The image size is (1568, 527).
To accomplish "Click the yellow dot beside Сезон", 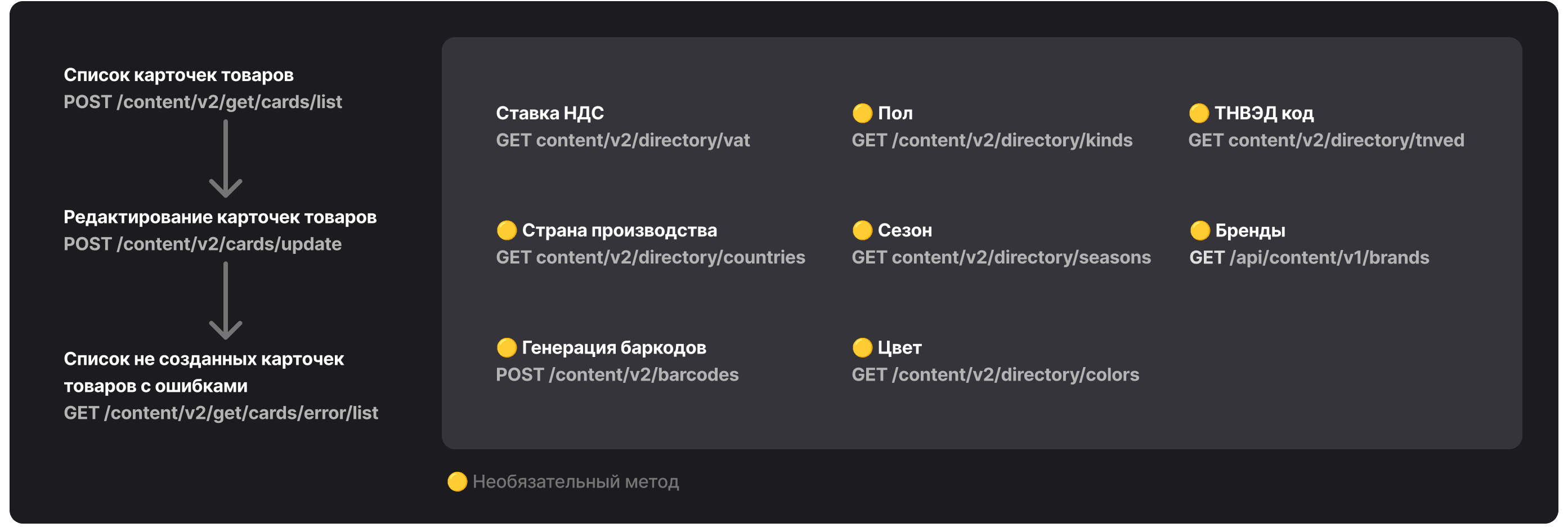I will 862,230.
